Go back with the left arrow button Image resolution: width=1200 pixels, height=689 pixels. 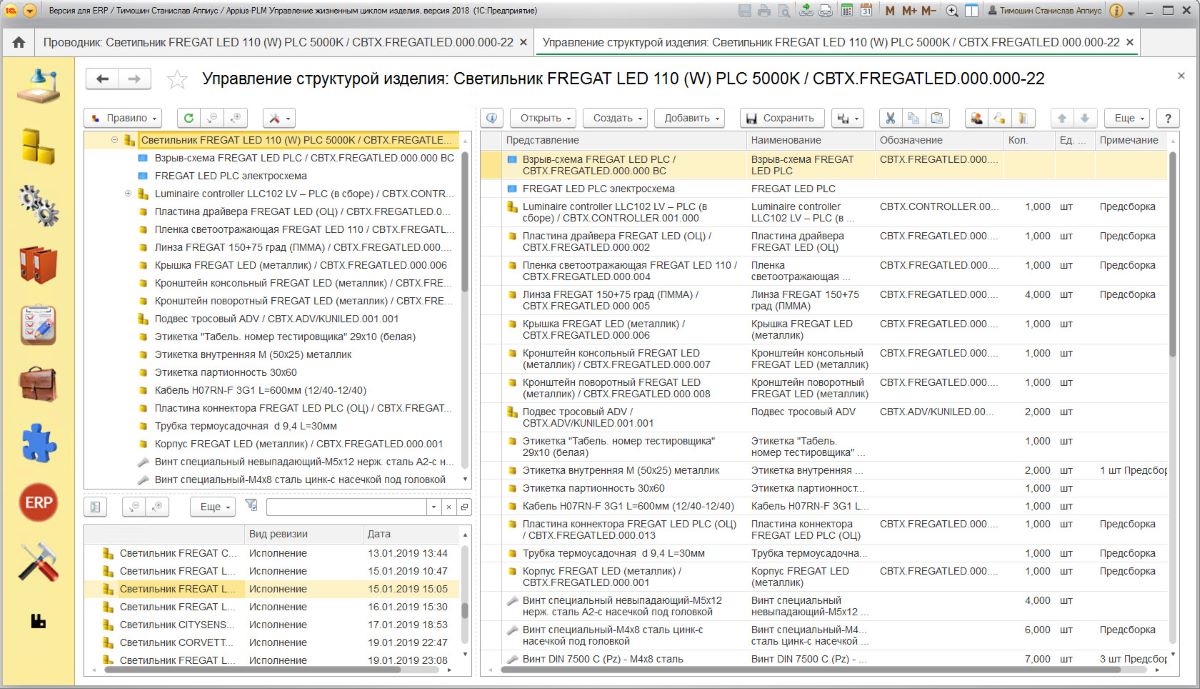(102, 79)
